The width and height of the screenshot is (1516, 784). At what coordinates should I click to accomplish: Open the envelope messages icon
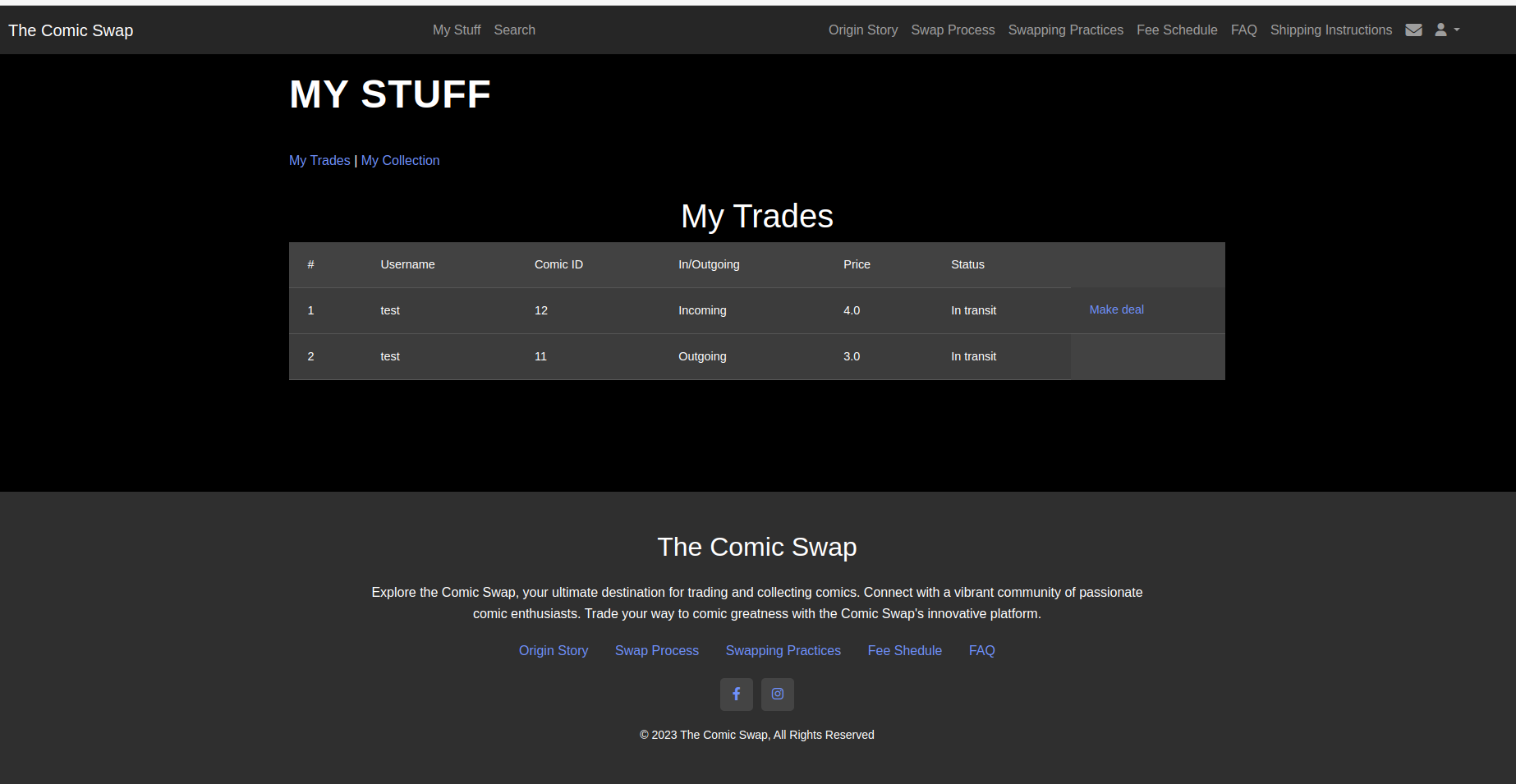pos(1413,30)
